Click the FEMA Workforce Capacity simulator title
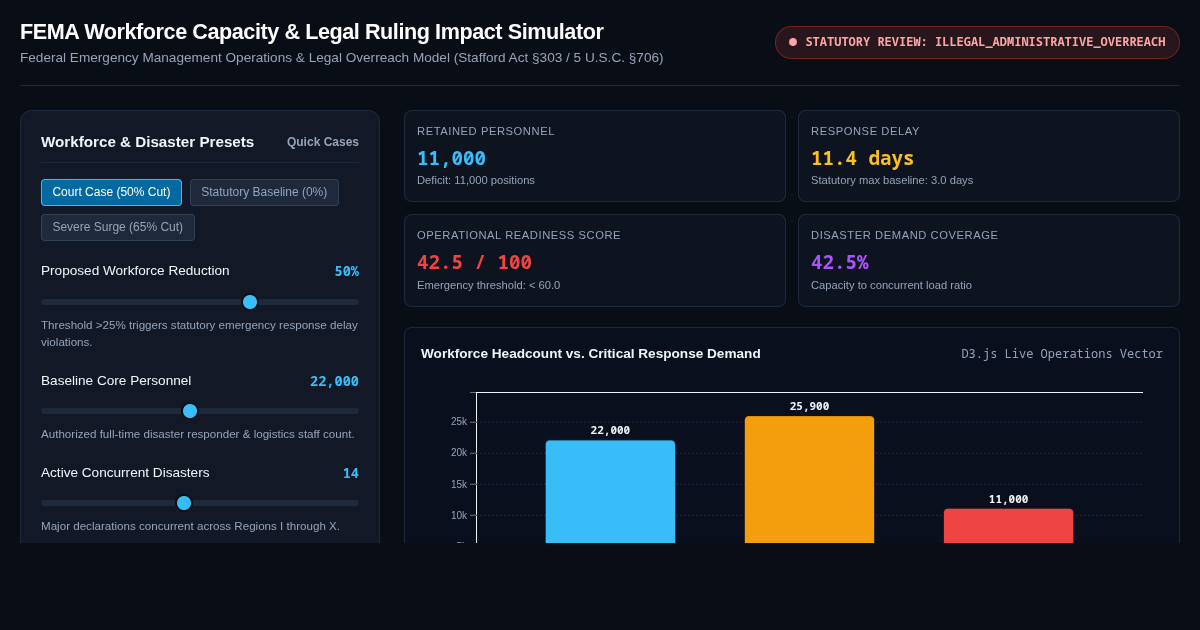Image resolution: width=1200 pixels, height=630 pixels. coord(311,32)
